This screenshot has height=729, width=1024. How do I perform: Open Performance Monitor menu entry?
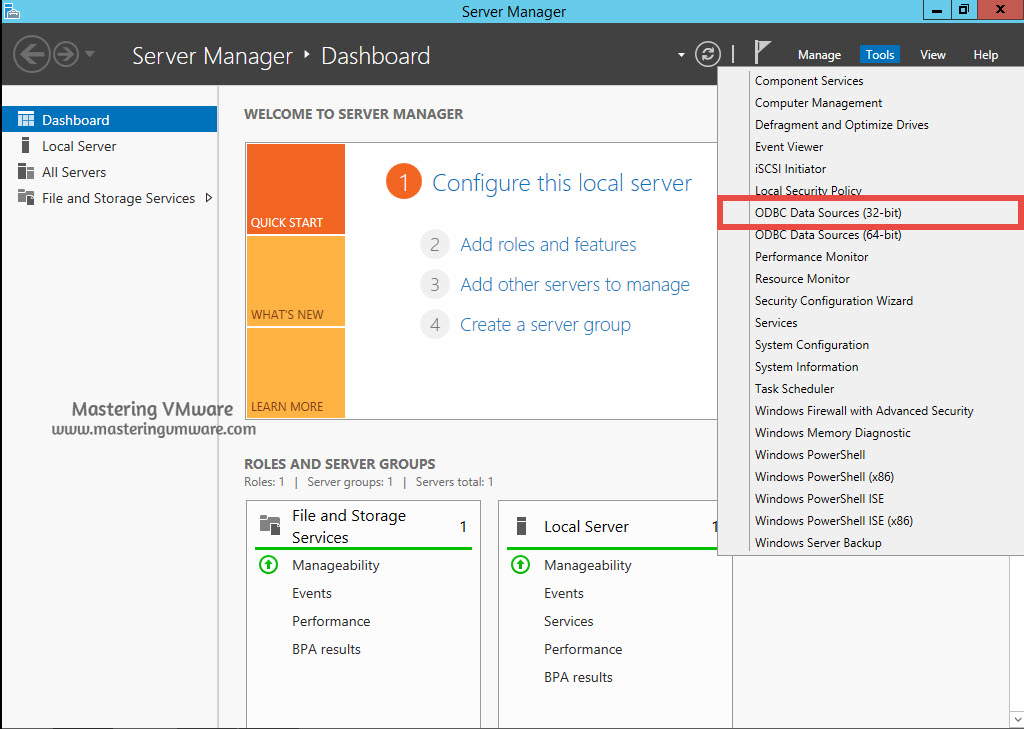[811, 257]
